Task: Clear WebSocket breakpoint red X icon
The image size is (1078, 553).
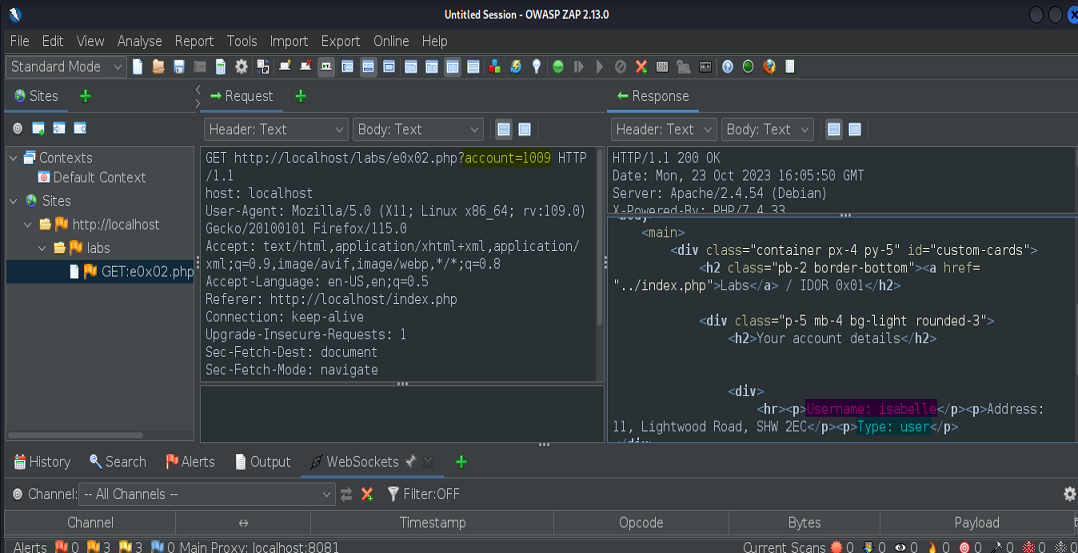Action: coord(367,494)
